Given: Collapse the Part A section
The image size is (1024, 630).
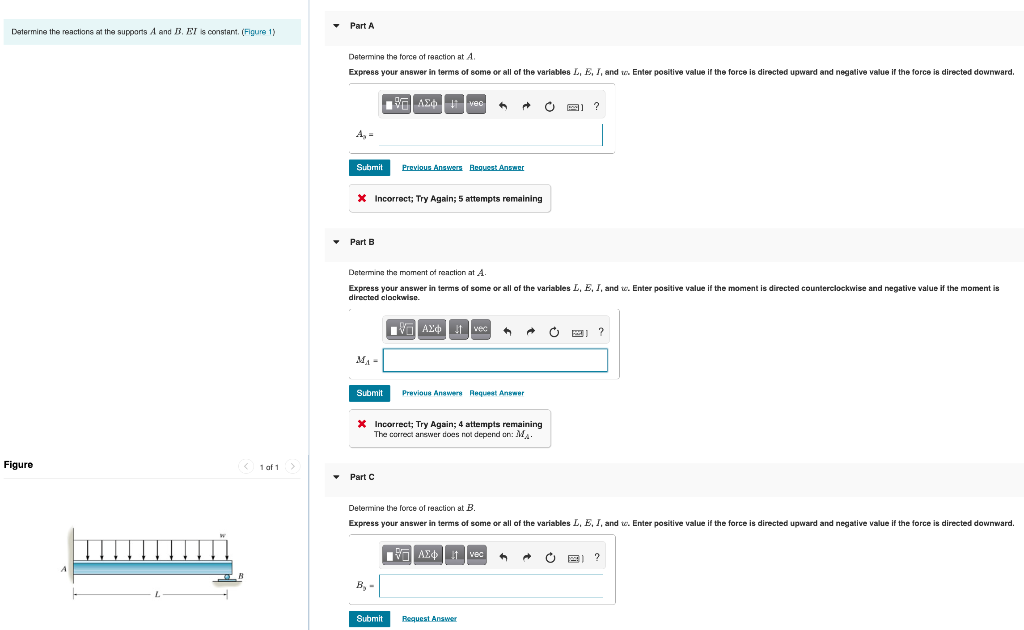Looking at the screenshot, I should click(x=336, y=26).
